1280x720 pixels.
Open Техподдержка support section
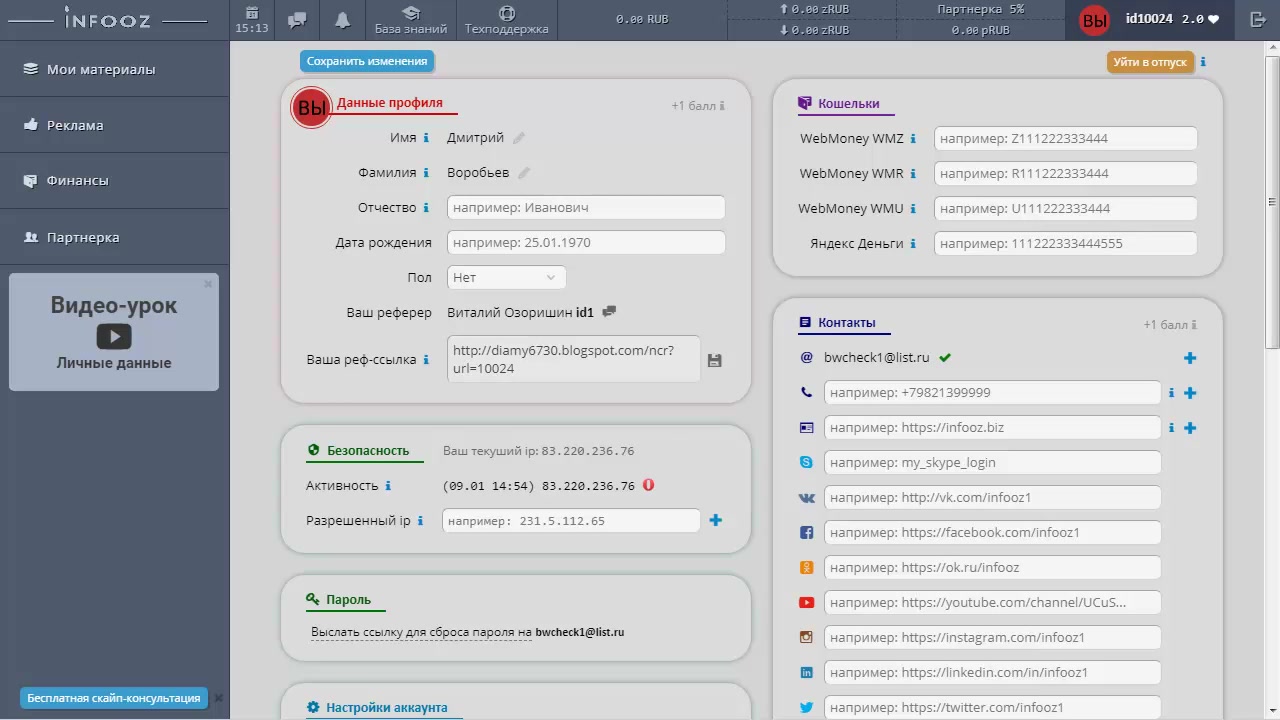pos(507,20)
